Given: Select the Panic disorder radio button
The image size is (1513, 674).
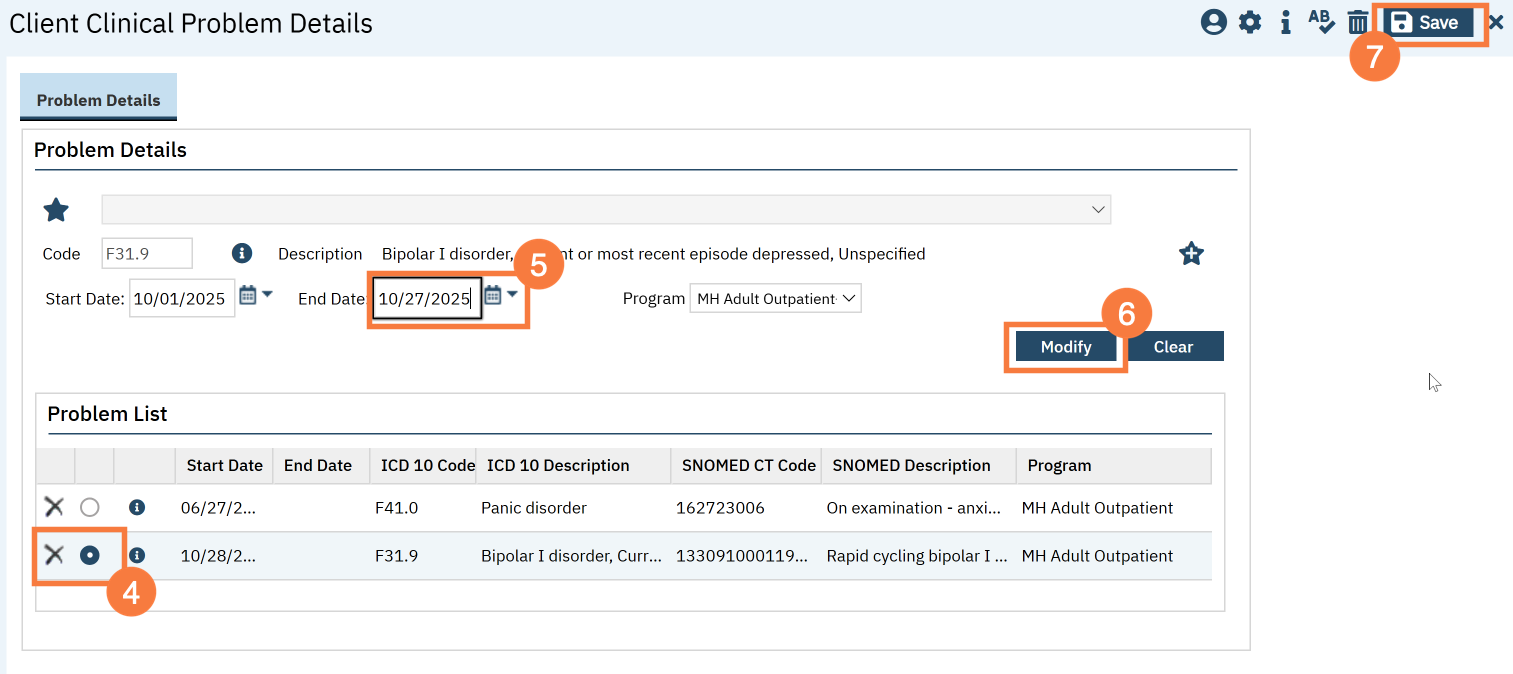Looking at the screenshot, I should 90,507.
